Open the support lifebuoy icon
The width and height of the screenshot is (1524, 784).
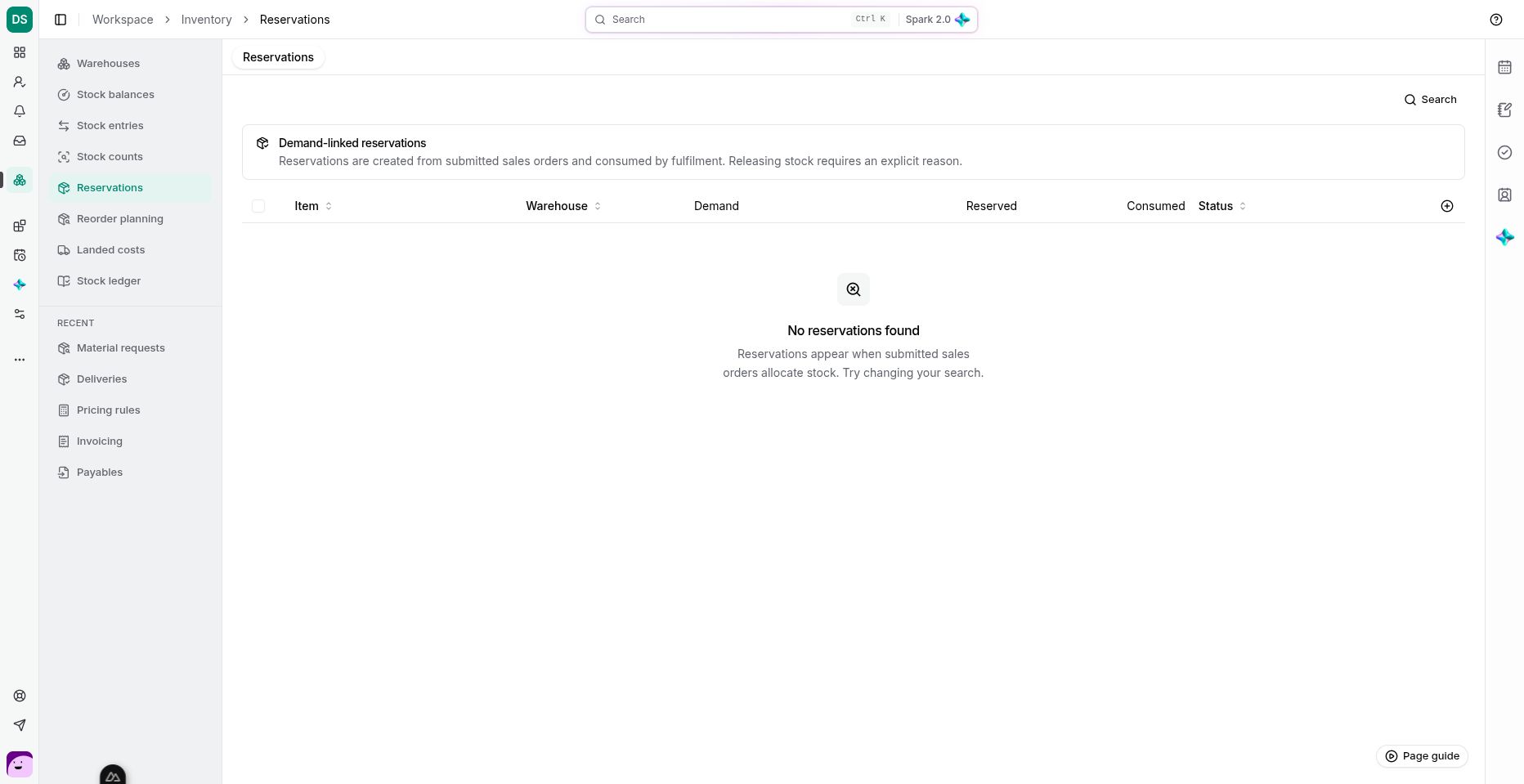pyautogui.click(x=20, y=696)
